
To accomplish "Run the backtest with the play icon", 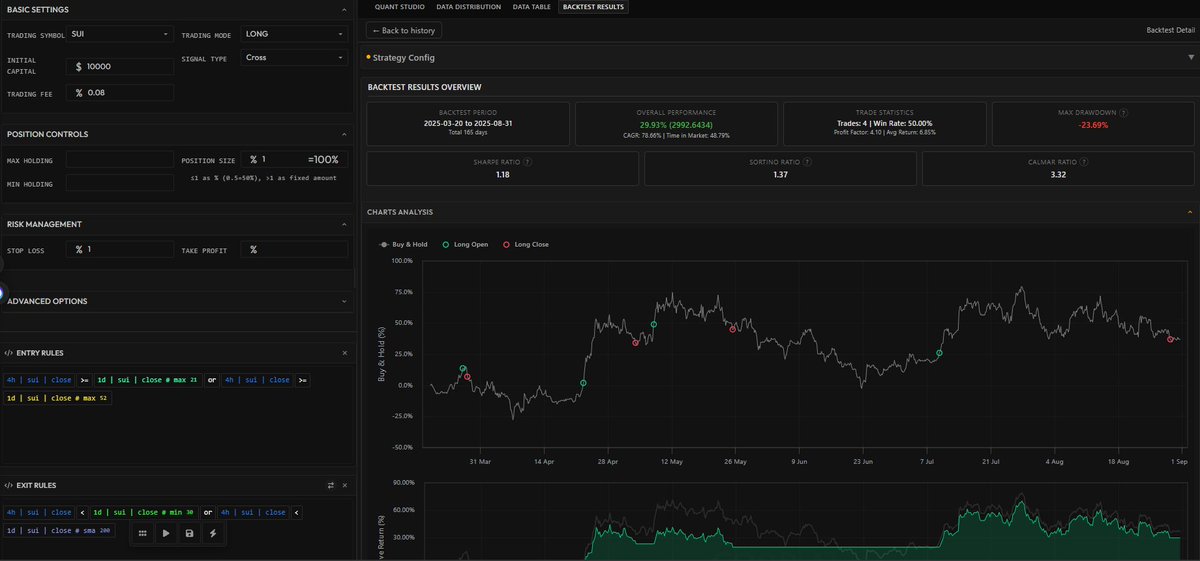I will tap(166, 534).
